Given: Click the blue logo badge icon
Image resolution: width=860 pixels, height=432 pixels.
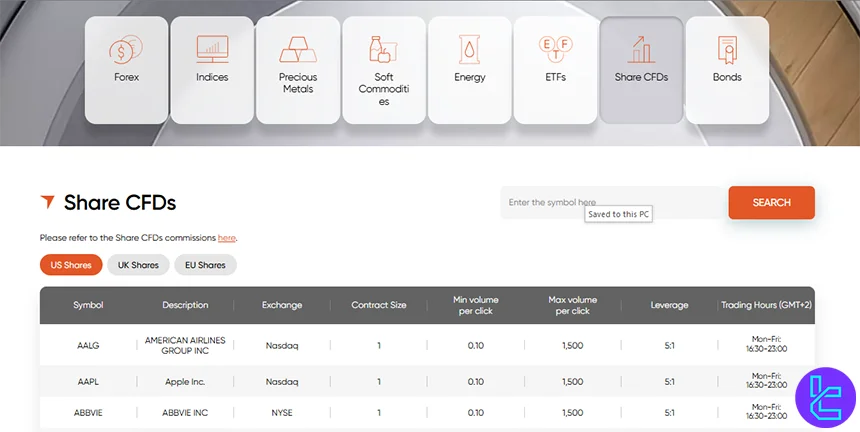Looking at the screenshot, I should click(x=825, y=397).
